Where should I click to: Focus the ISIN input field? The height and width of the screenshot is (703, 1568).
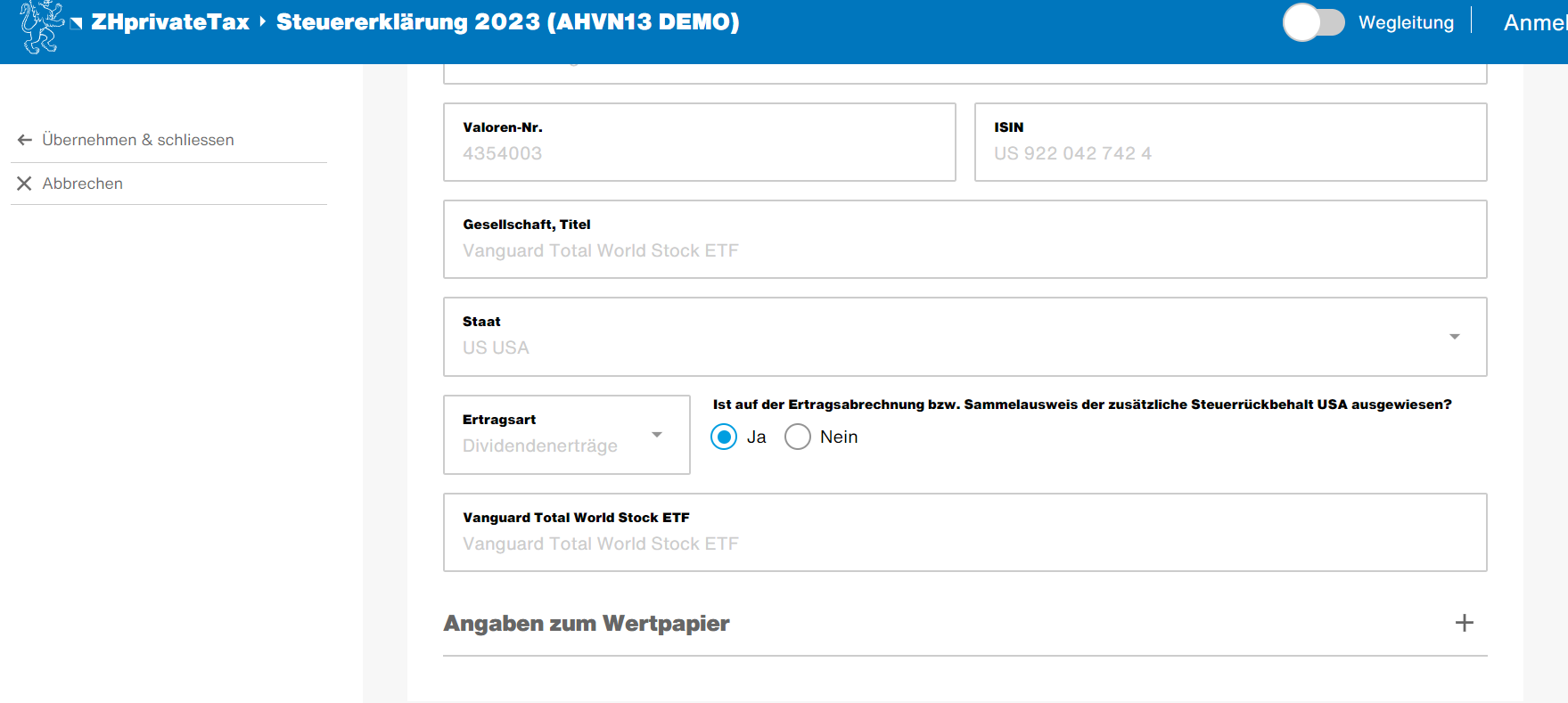(1230, 143)
